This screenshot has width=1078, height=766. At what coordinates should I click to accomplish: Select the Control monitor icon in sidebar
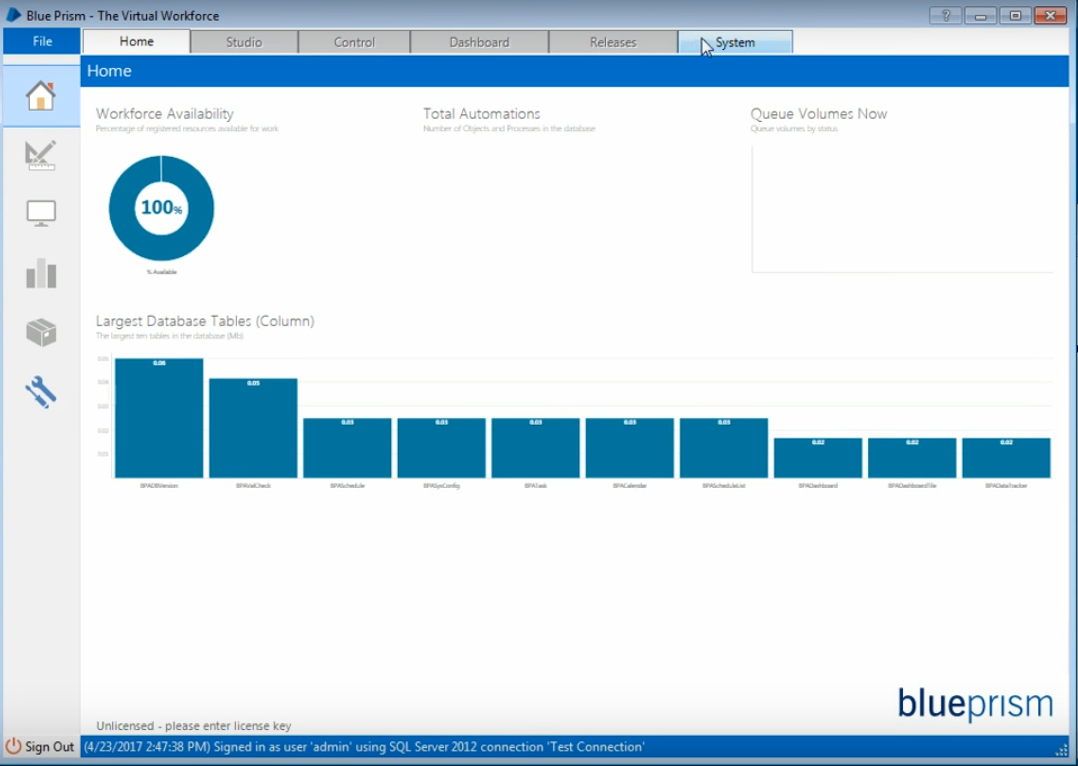click(x=40, y=213)
